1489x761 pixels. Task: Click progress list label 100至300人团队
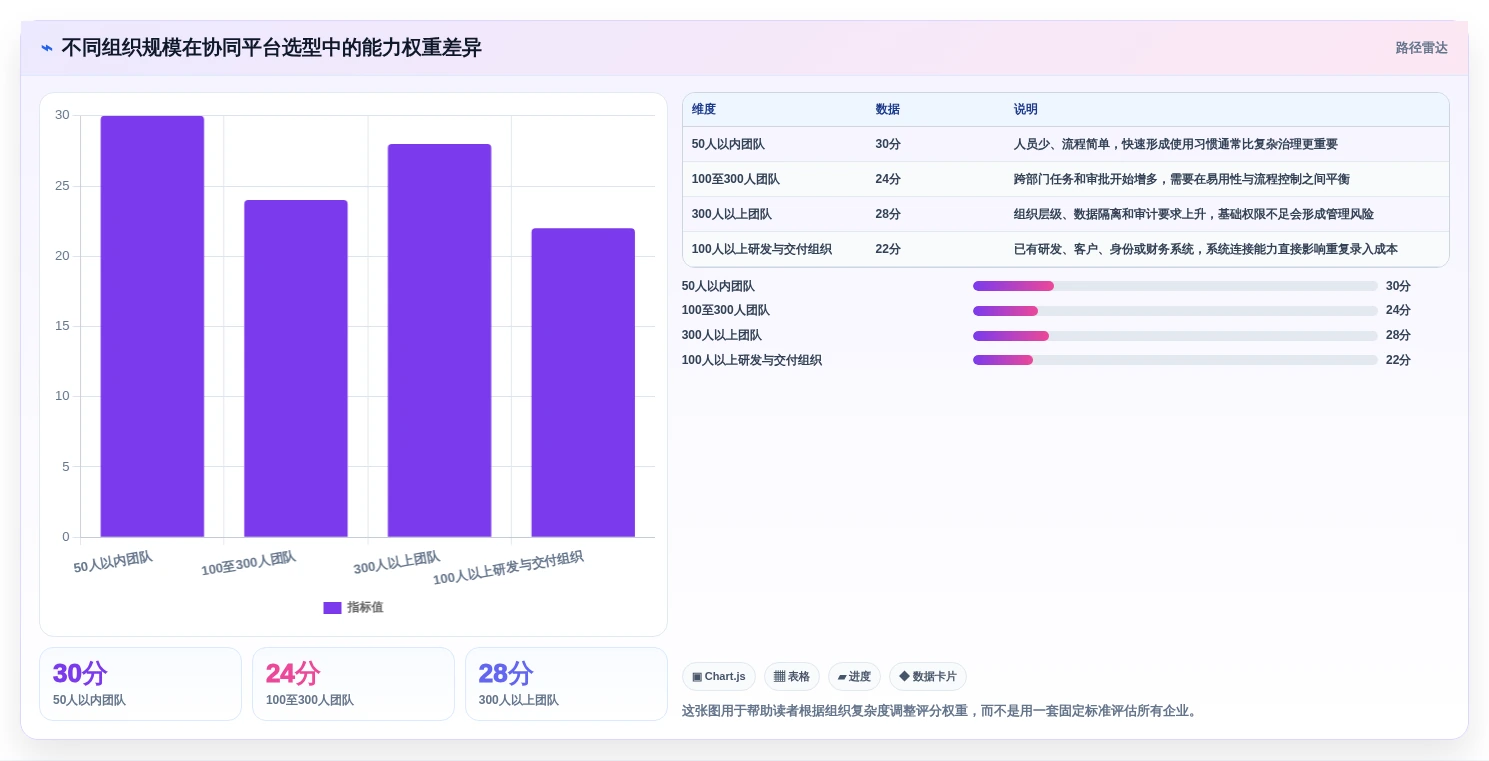[x=726, y=311]
